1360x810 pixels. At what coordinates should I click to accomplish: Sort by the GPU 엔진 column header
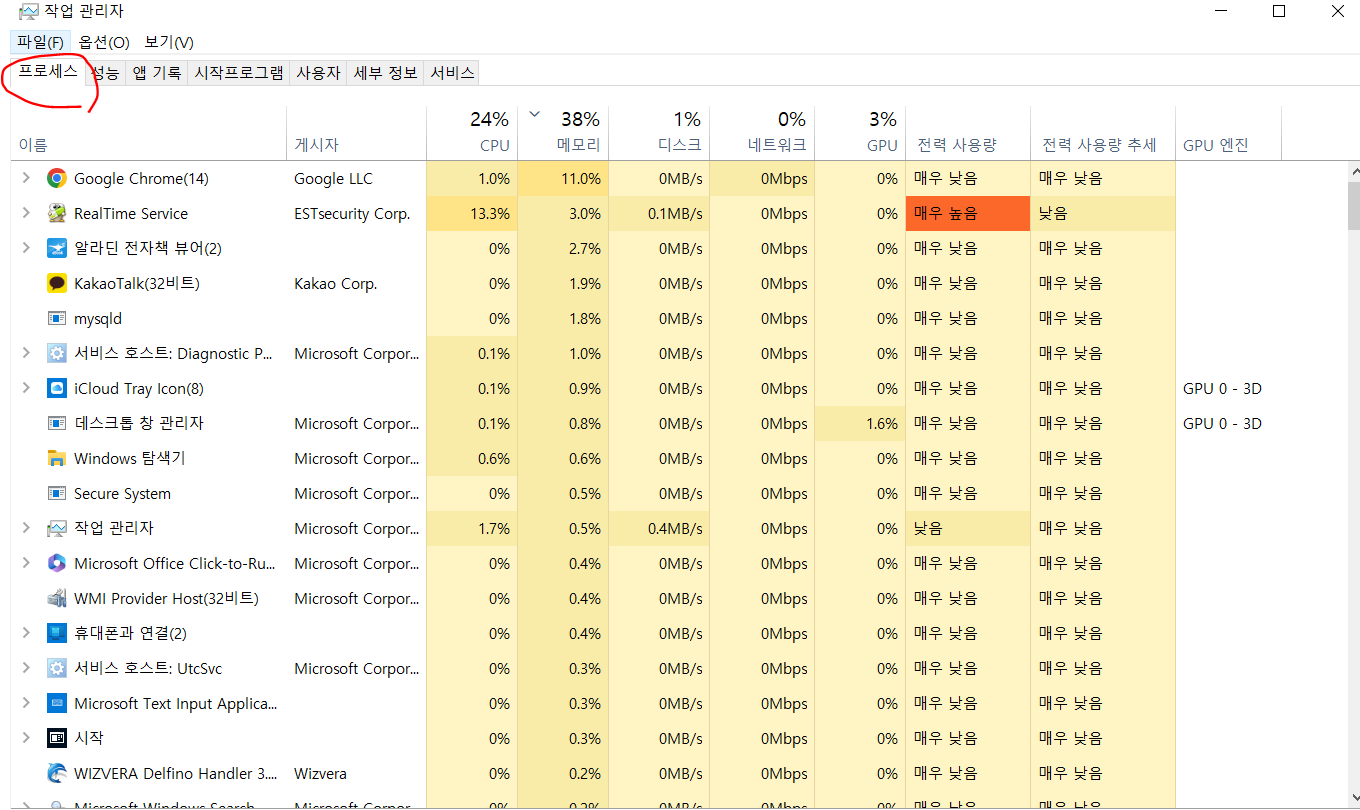click(x=1228, y=133)
